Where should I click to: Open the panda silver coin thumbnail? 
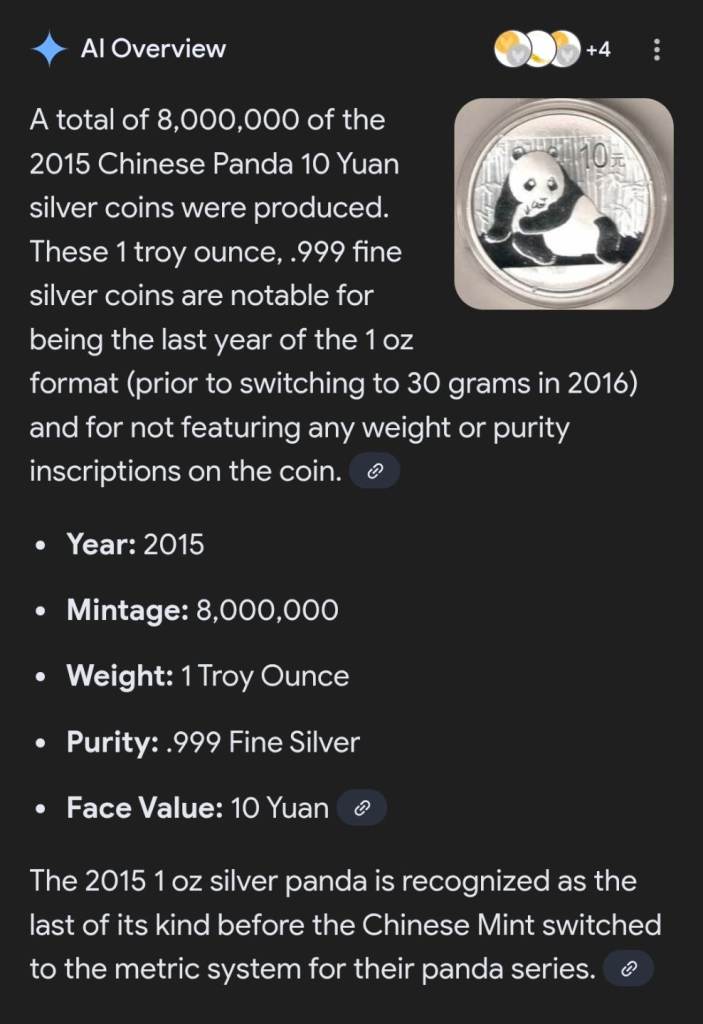[x=563, y=203]
